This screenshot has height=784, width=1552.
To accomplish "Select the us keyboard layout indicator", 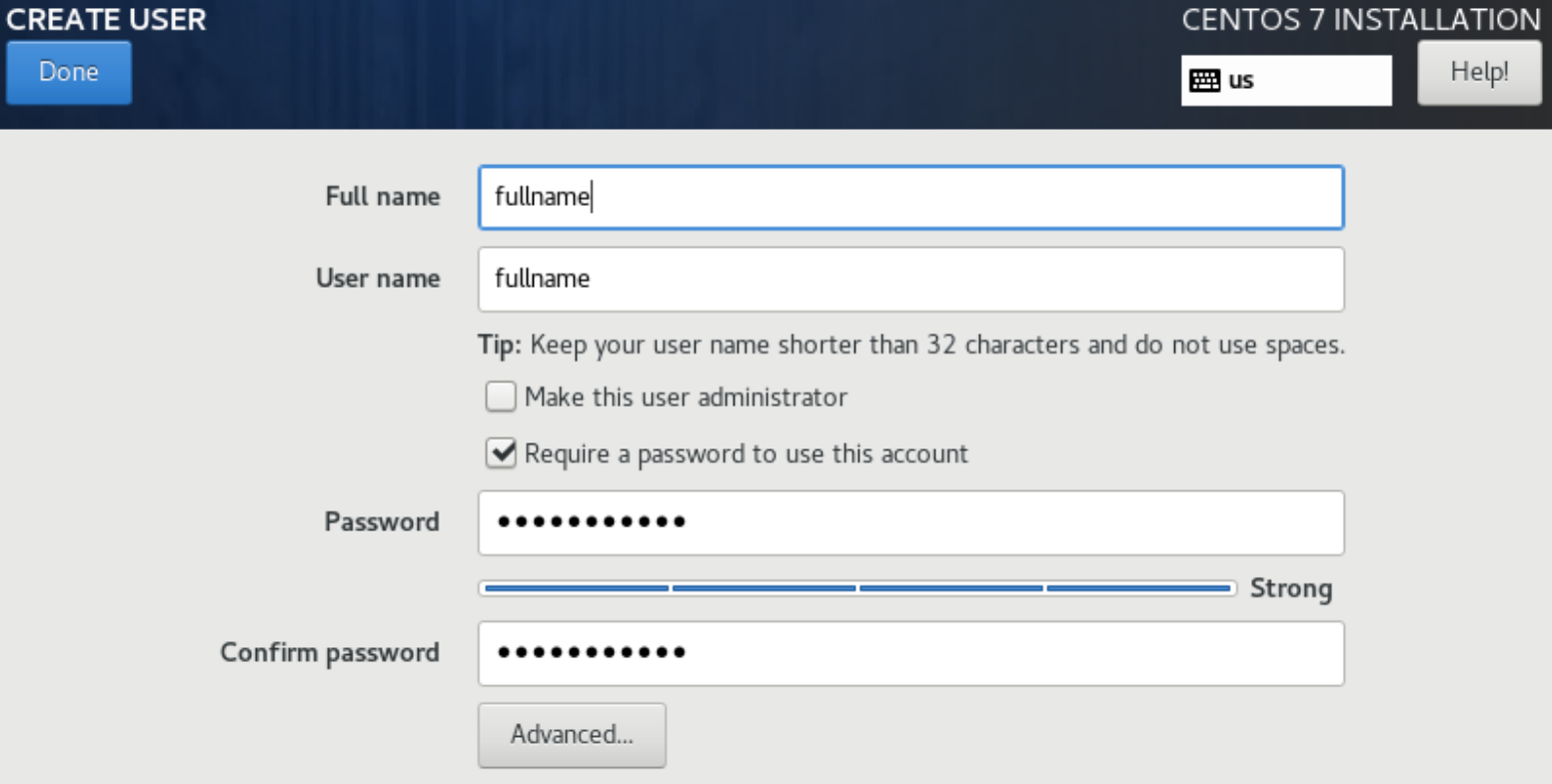I will tap(1286, 80).
